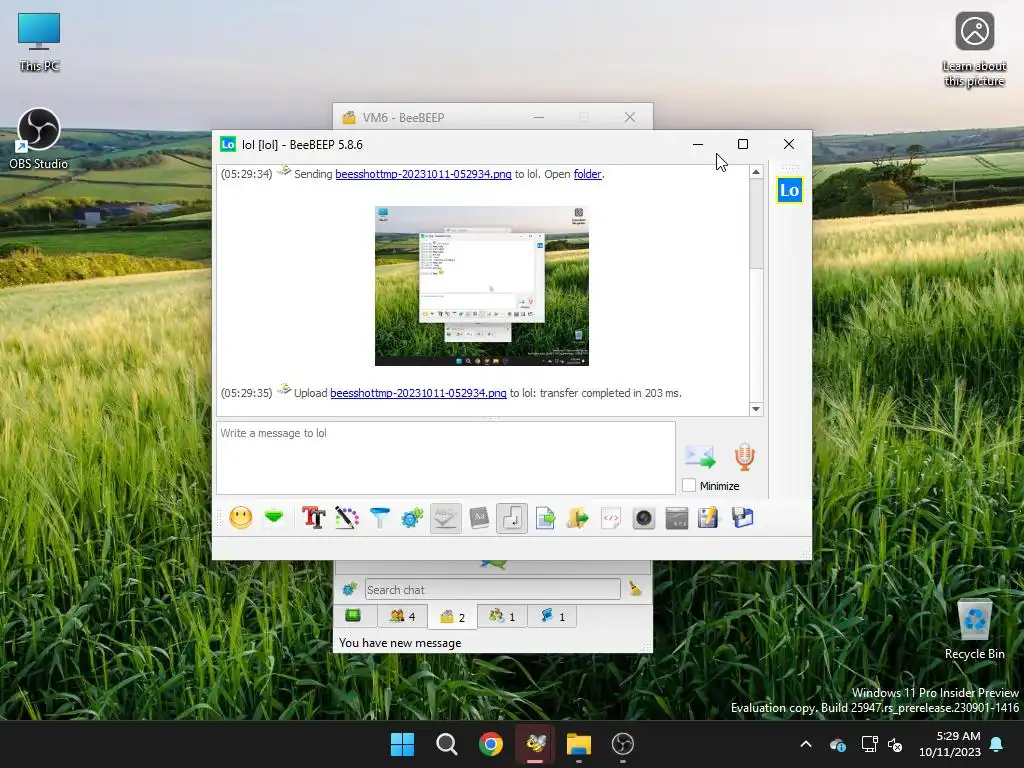
Task: Open the clock showing 5:29 AM 10/11/2023
Action: point(950,744)
